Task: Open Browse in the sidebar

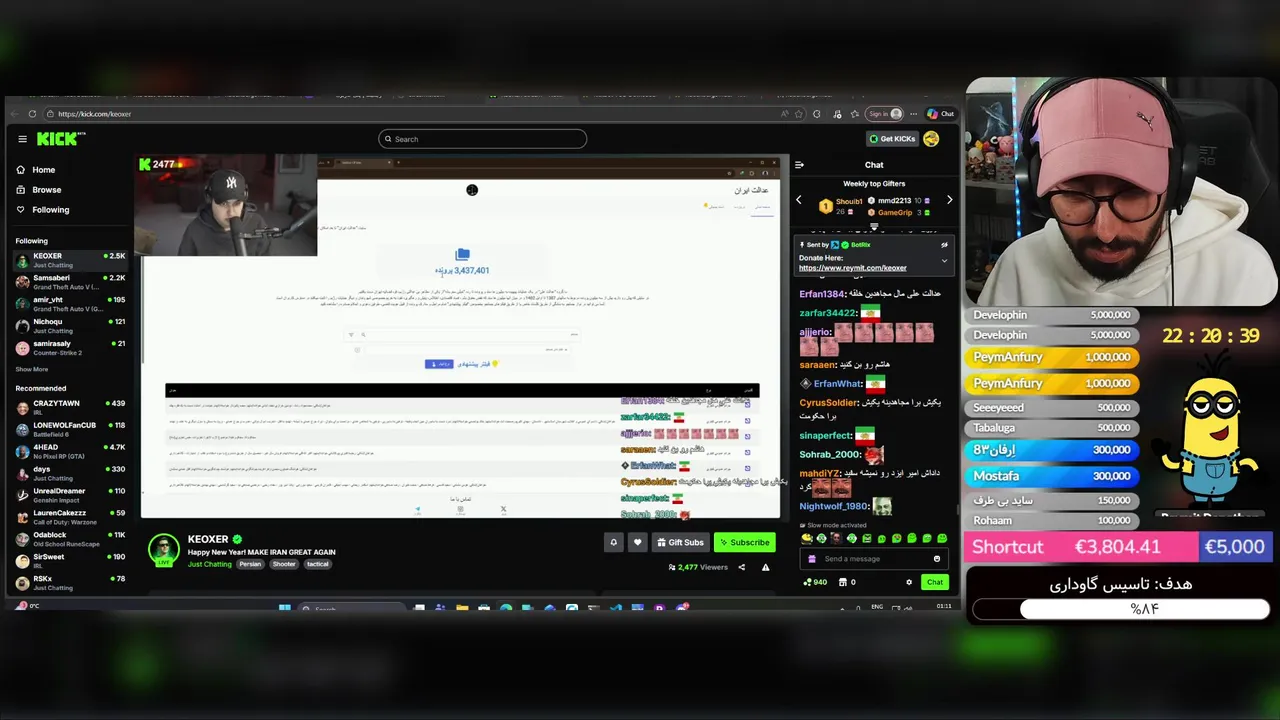Action: (x=39, y=190)
